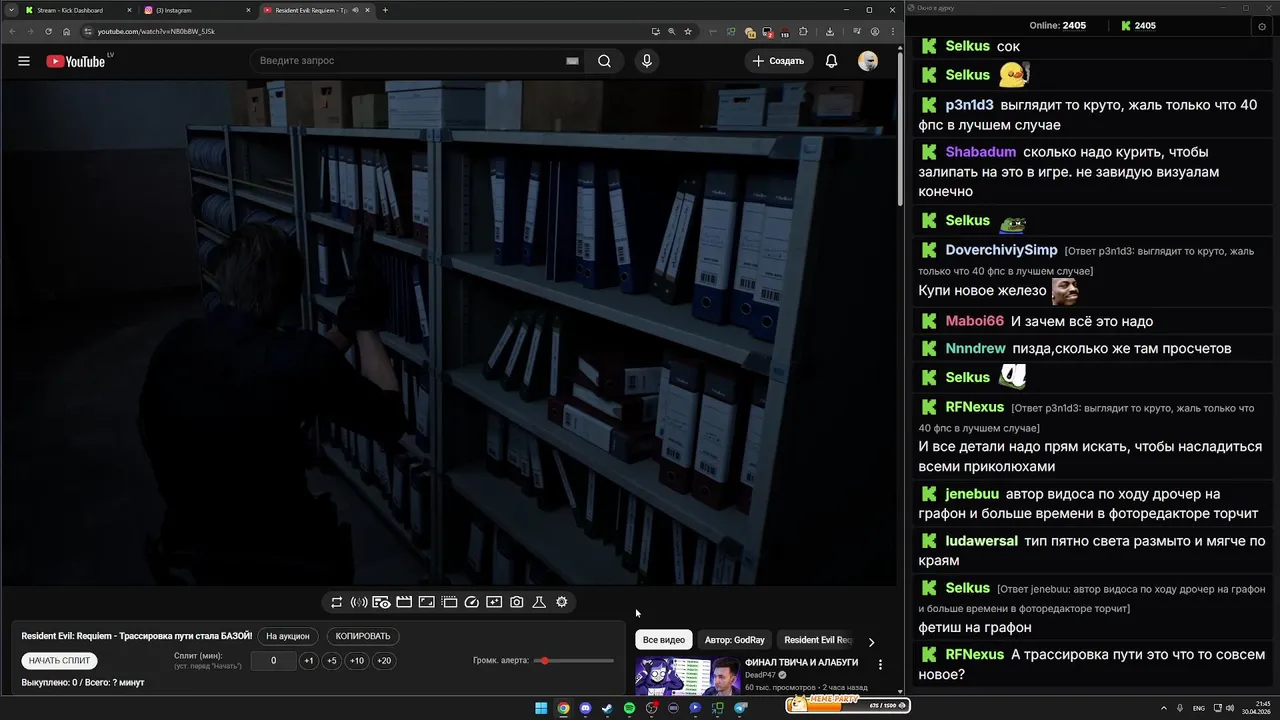Click username 'DoverchiviySimp' in chat
This screenshot has width=1280, height=720.
(x=1001, y=250)
